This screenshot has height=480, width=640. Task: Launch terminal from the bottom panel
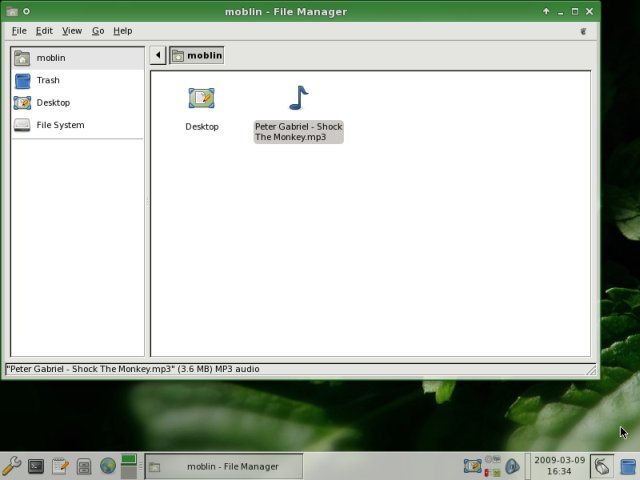pyautogui.click(x=36, y=466)
